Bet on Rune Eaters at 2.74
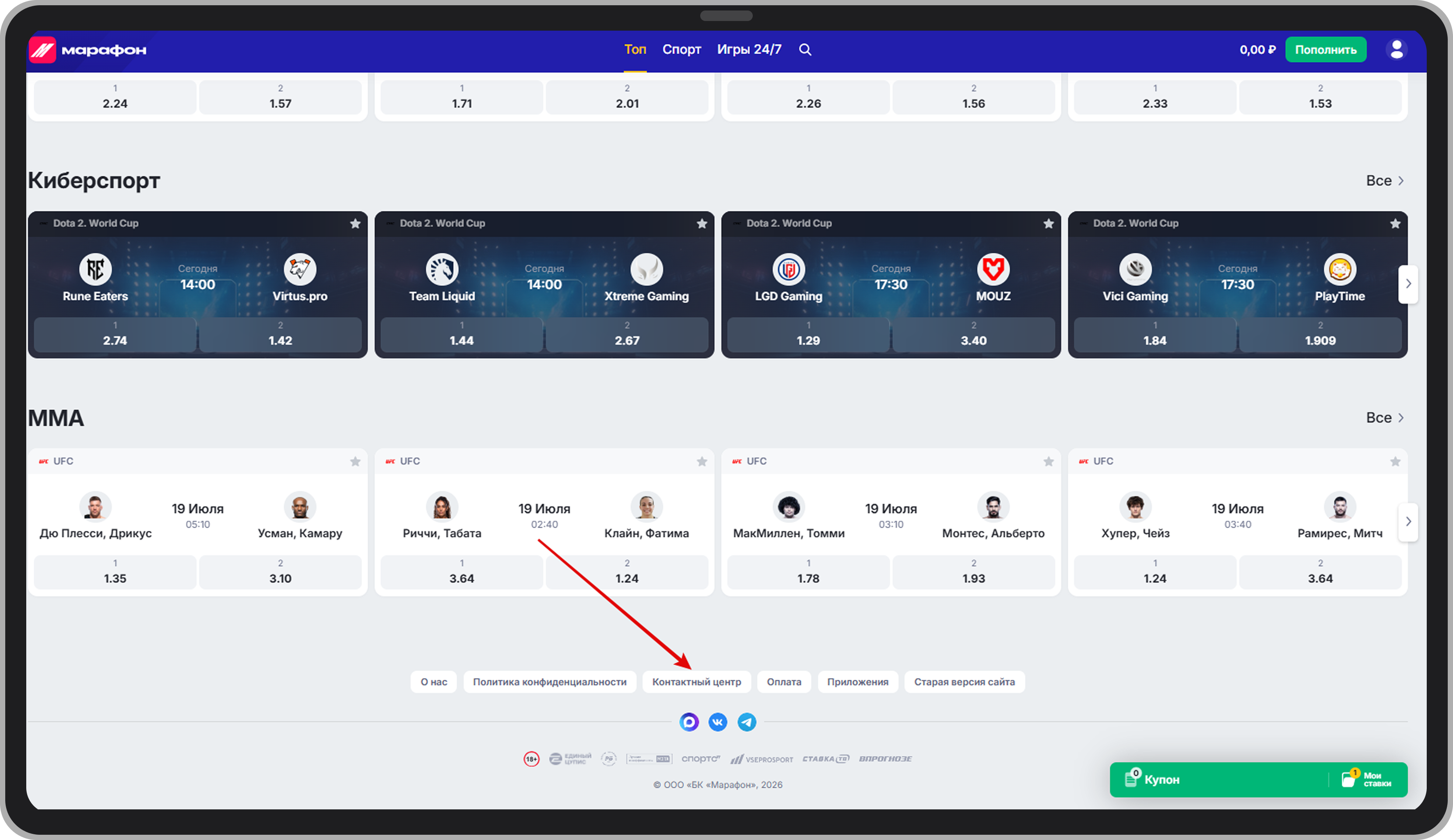Viewport: 1453px width, 840px height. click(x=115, y=335)
